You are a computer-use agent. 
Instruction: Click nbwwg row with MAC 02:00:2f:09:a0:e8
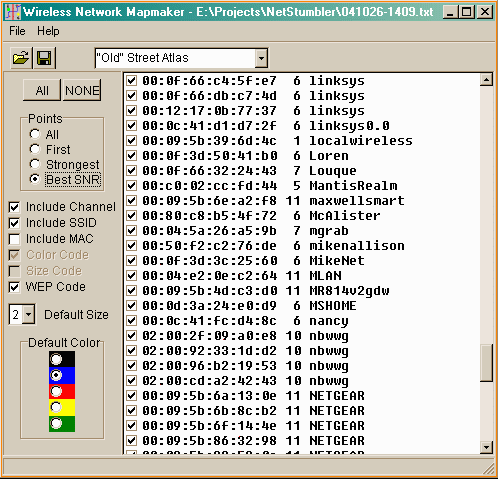(x=245, y=336)
